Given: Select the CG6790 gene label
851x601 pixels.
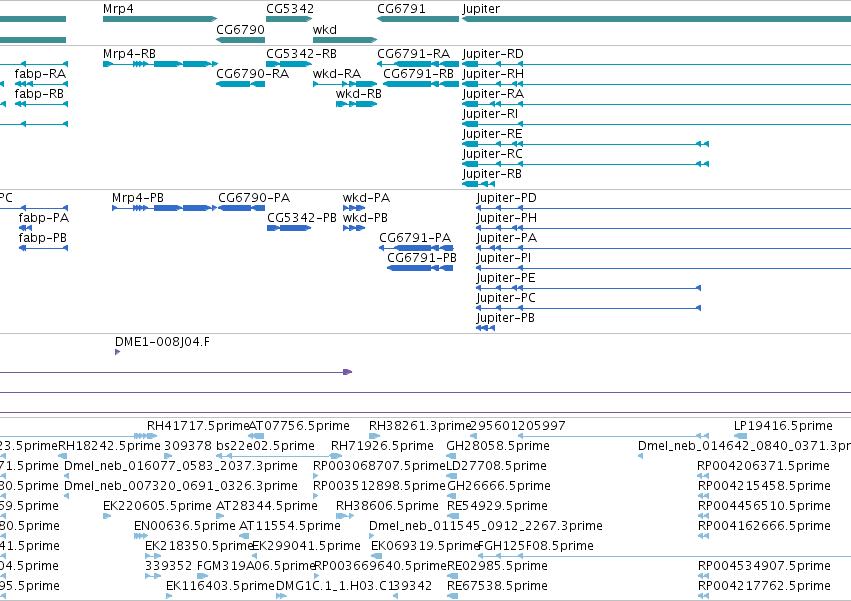Looking at the screenshot, I should (240, 29).
